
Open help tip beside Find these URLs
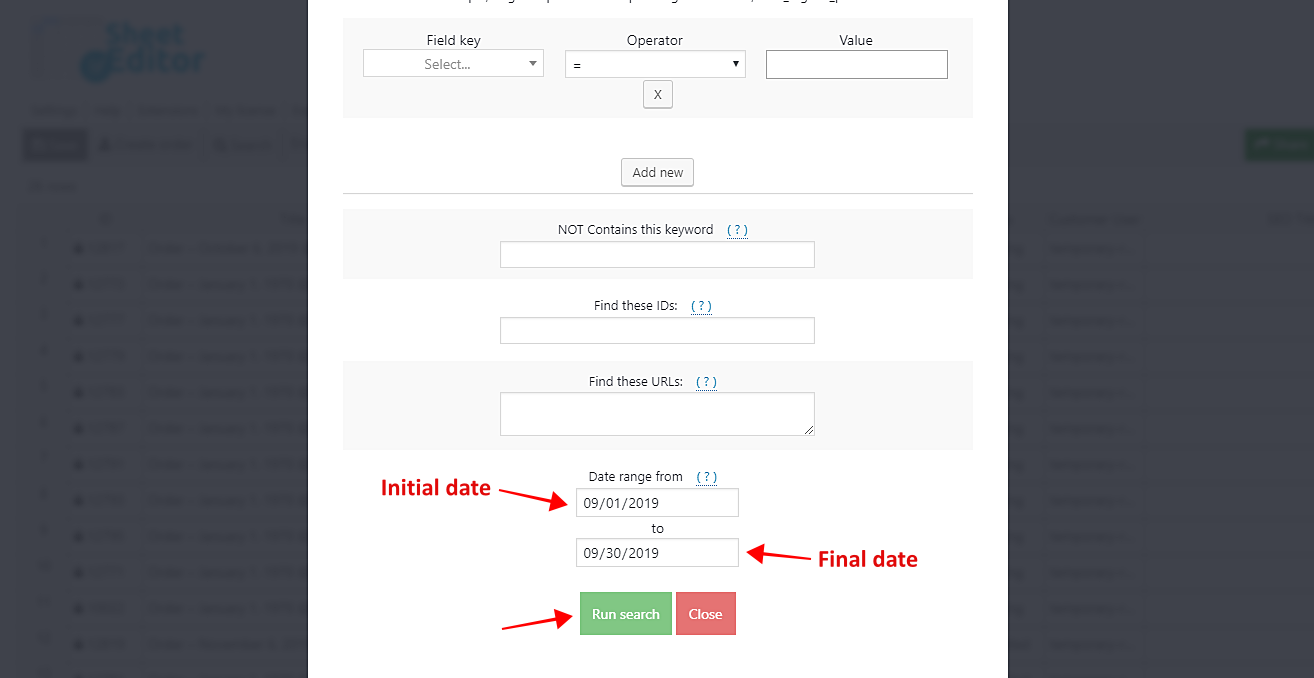706,382
